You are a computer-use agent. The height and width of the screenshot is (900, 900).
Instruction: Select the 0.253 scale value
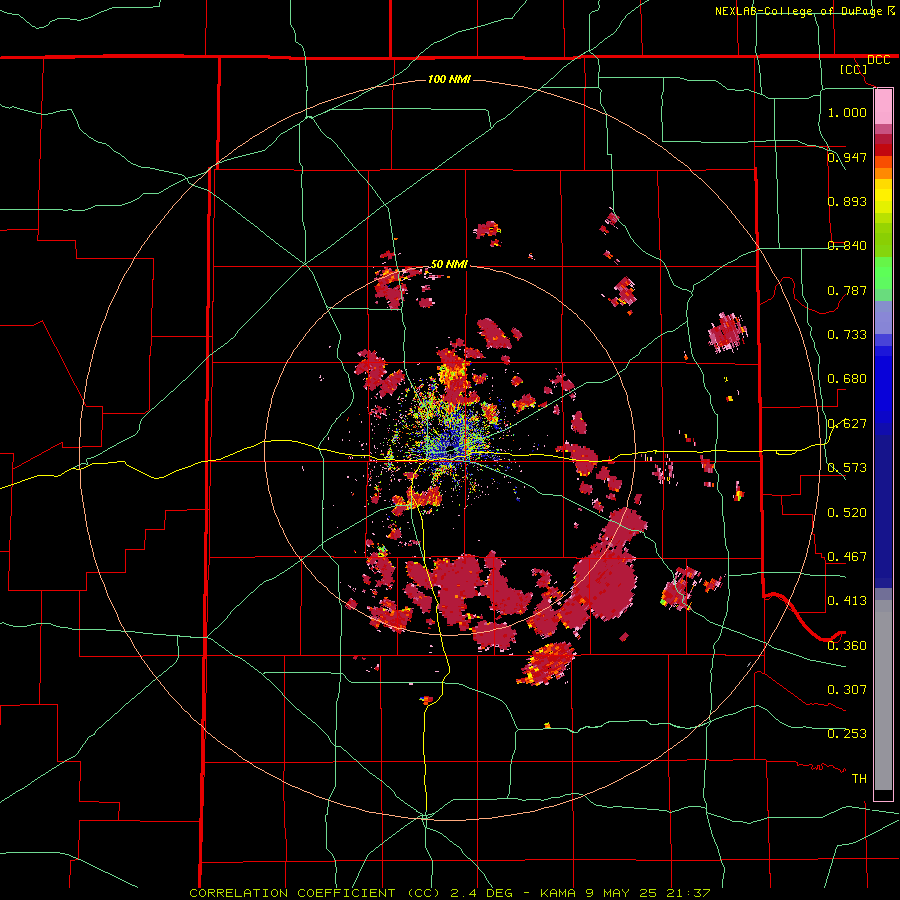coord(847,734)
